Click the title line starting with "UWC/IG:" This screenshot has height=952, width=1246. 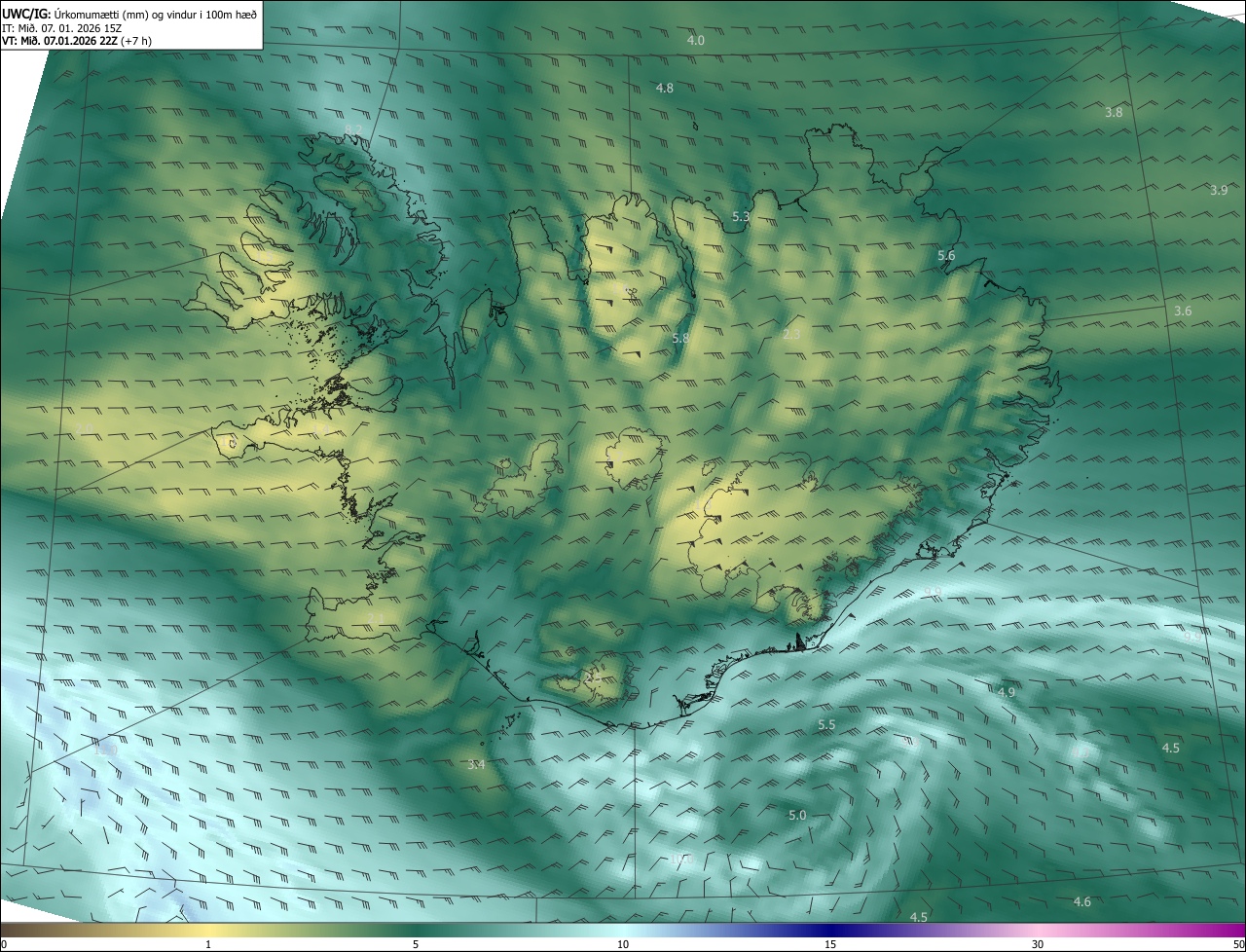coord(129,14)
